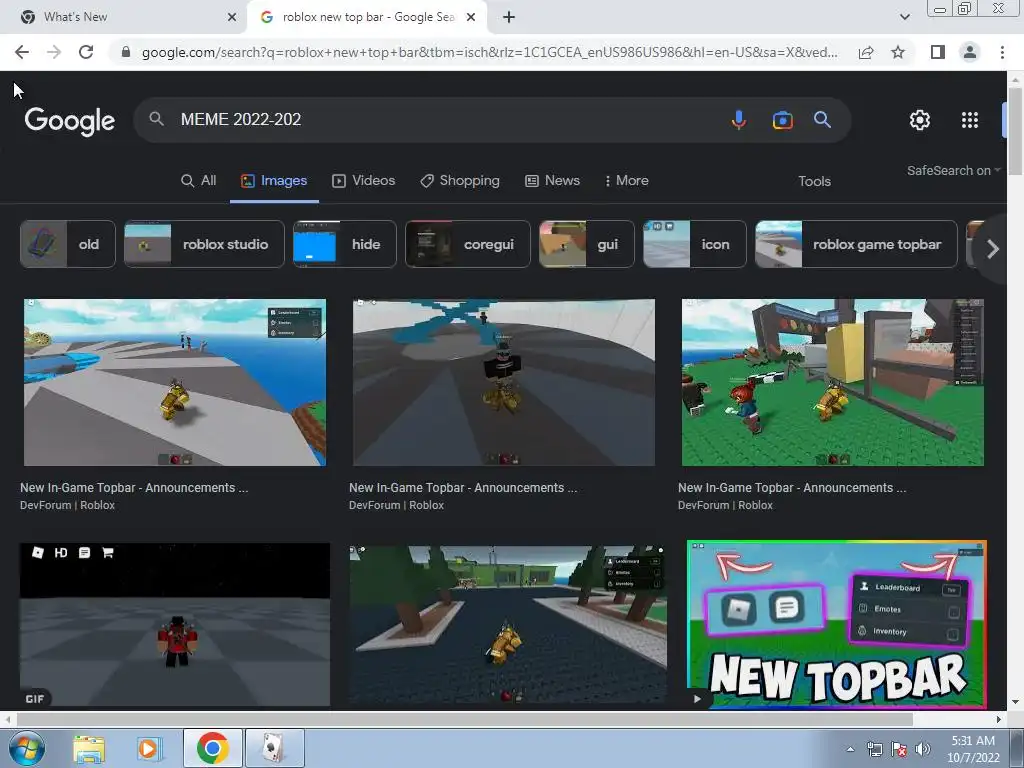Close the What's New tab
The height and width of the screenshot is (768, 1024).
pos(232,17)
